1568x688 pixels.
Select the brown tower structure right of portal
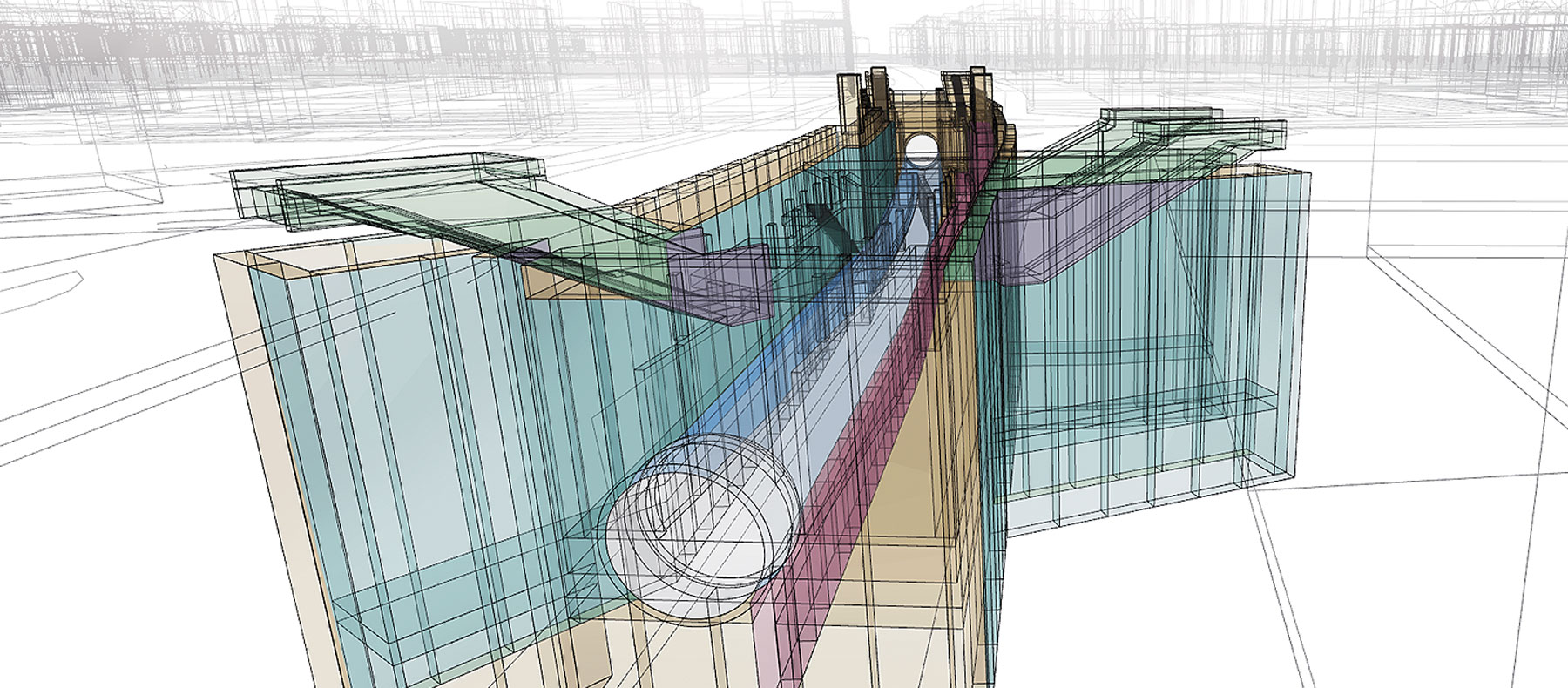pos(967,109)
